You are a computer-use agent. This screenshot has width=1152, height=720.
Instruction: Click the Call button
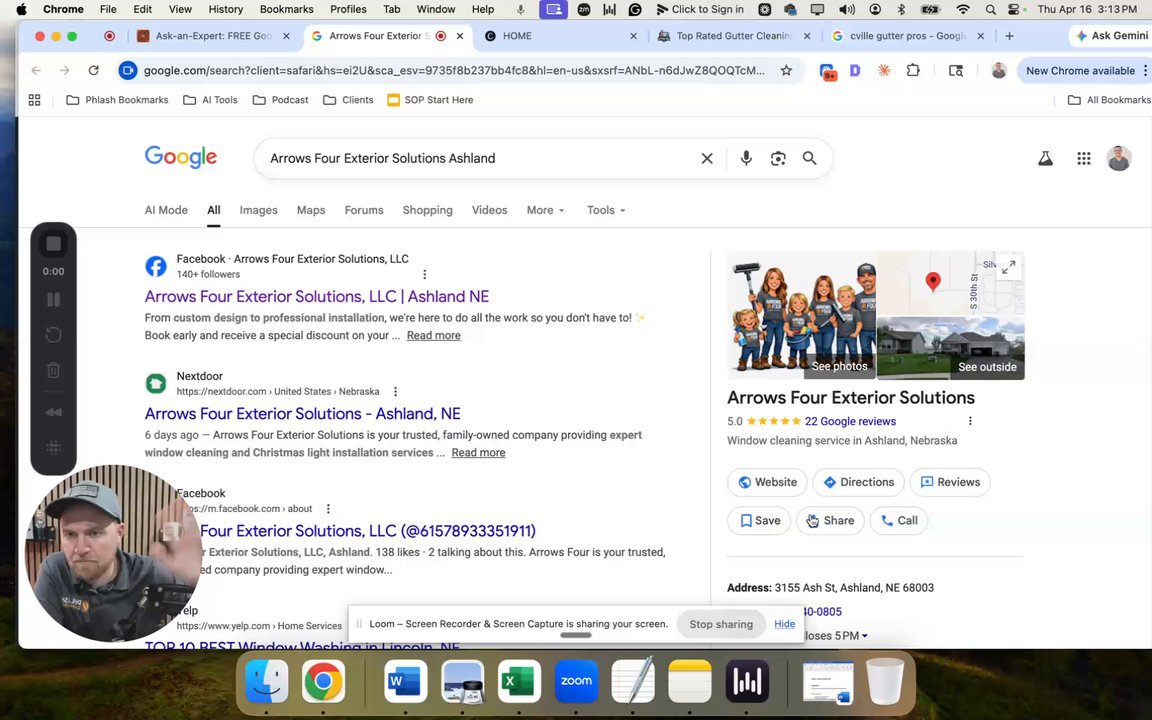[x=899, y=520]
